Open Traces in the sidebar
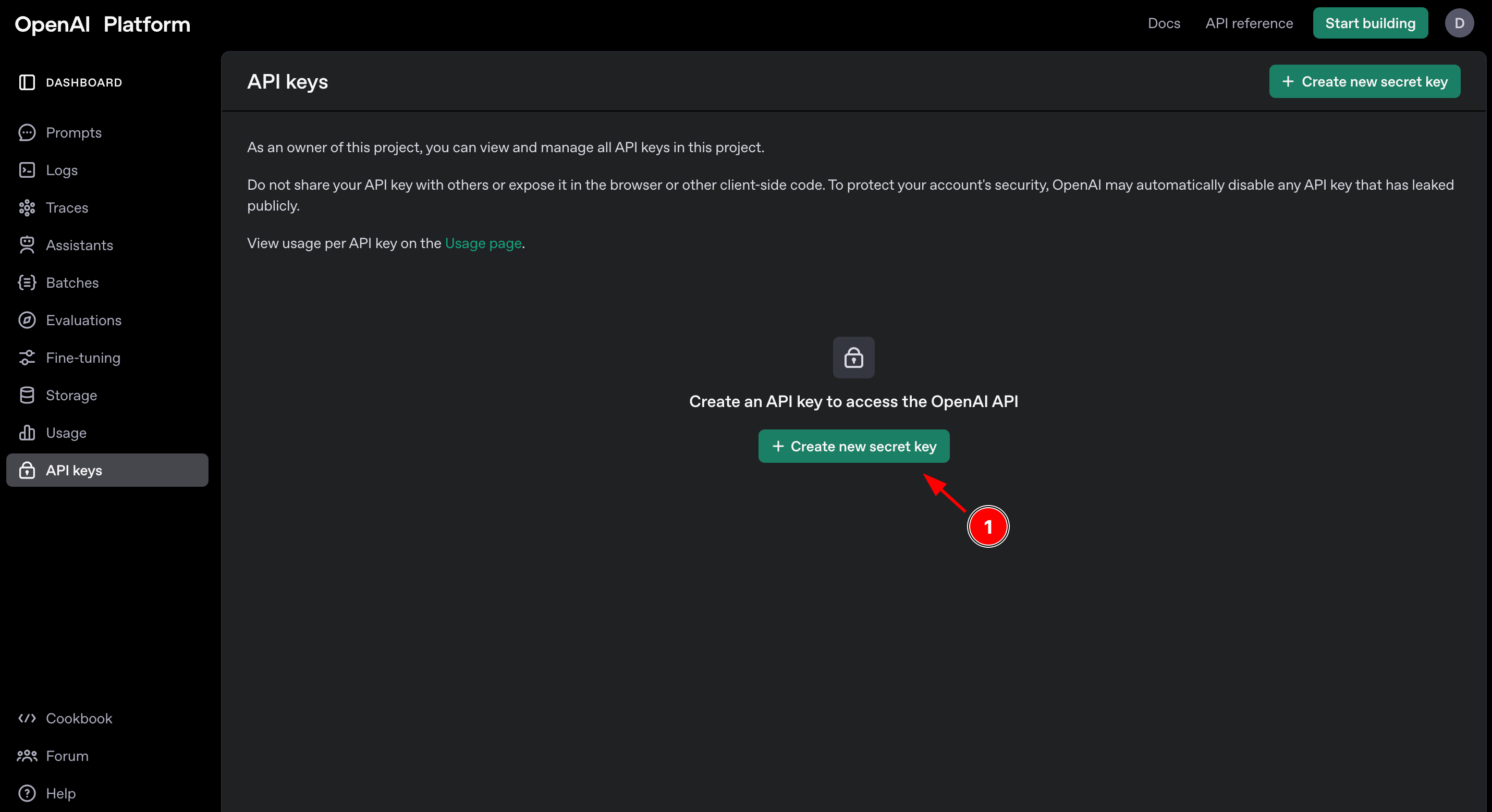Image resolution: width=1492 pixels, height=812 pixels. 107,208
